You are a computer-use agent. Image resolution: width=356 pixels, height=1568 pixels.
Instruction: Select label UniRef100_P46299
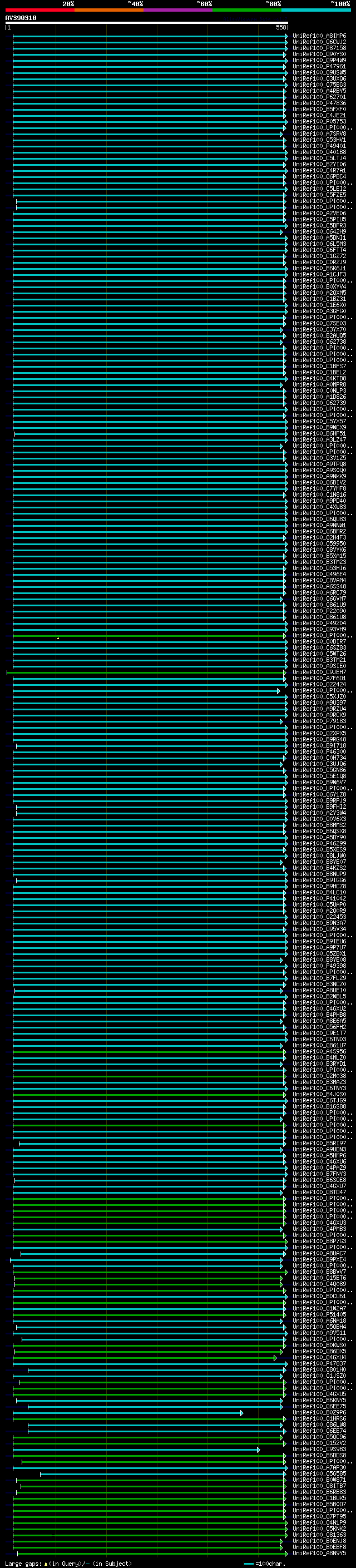(x=319, y=843)
